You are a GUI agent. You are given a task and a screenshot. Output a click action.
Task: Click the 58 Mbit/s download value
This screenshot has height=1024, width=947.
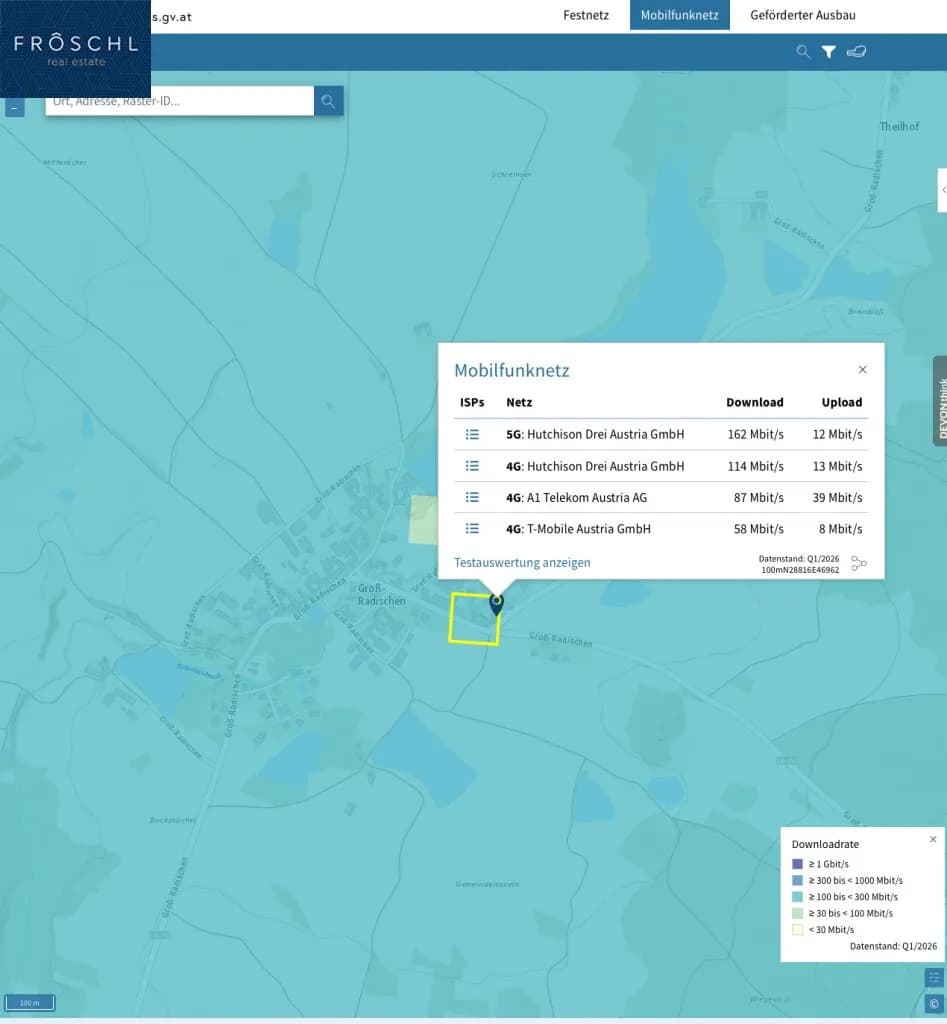759,529
